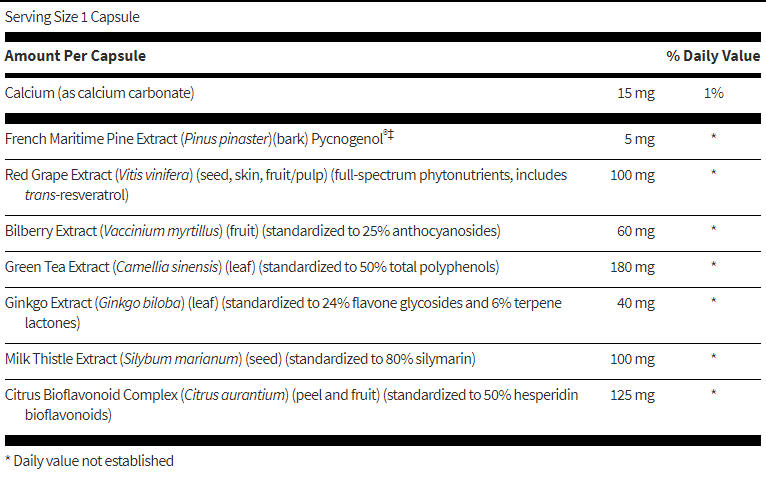The image size is (766, 486).
Task: Click the % Daily Value column header
Action: point(713,56)
